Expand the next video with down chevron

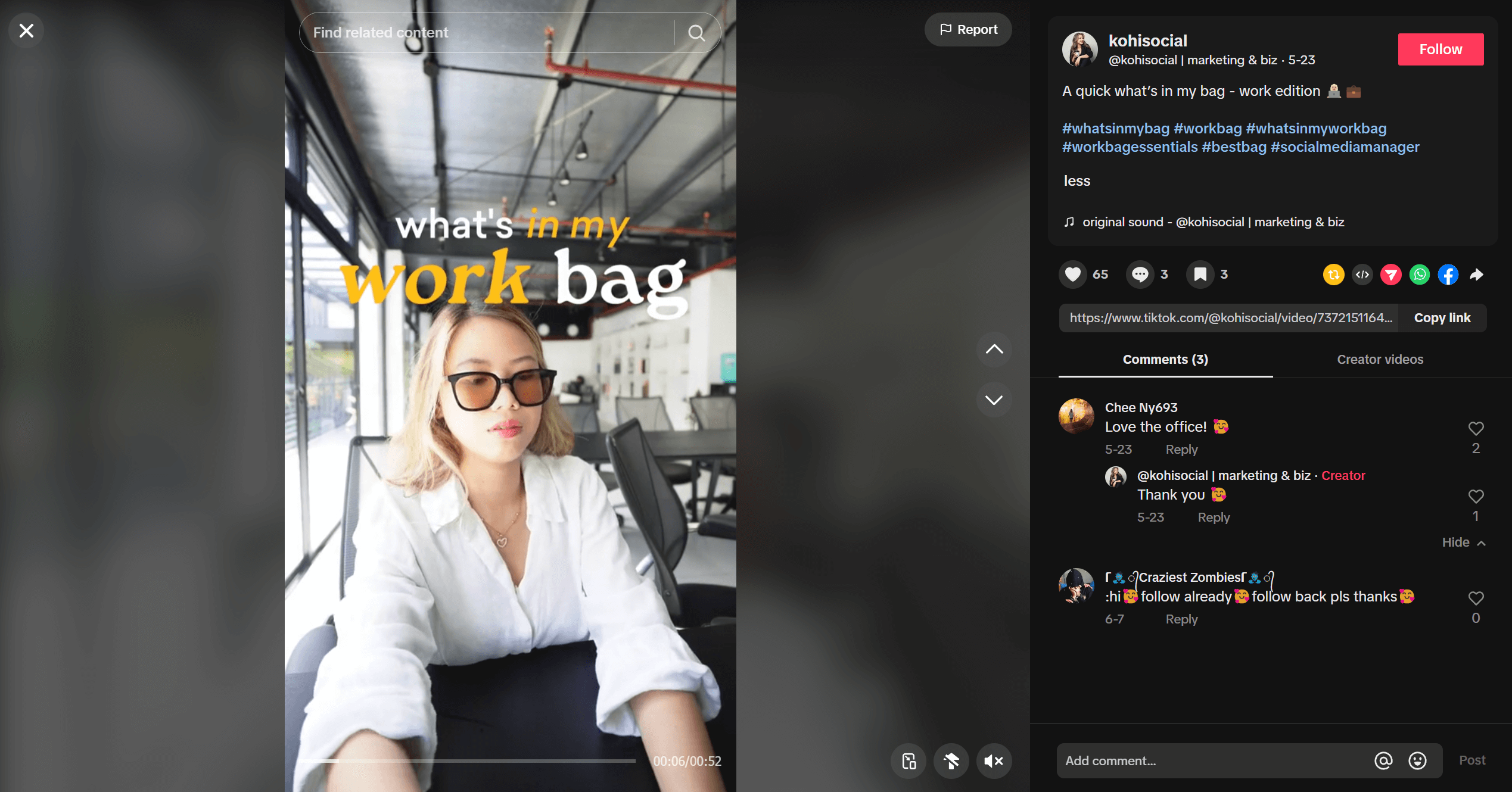[x=994, y=399]
